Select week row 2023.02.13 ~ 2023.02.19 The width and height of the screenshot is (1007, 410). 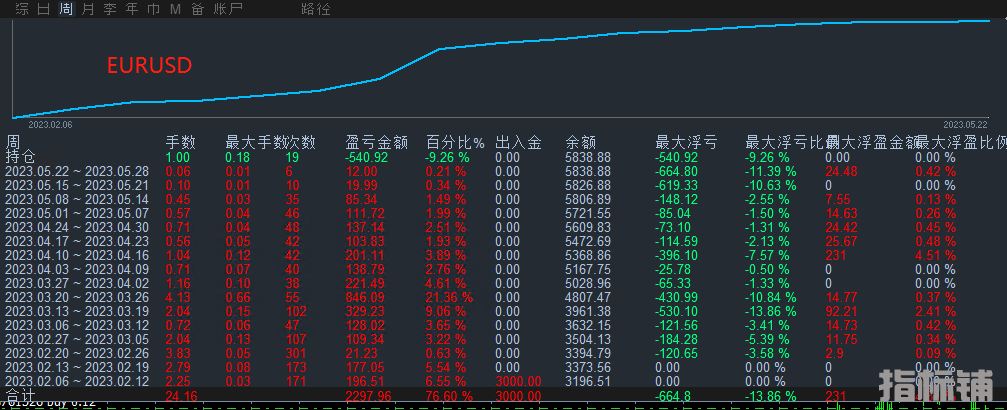pyautogui.click(x=76, y=368)
